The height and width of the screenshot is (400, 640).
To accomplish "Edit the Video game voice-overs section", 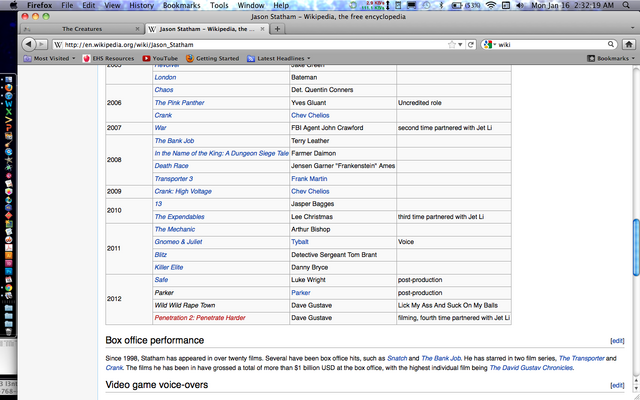I will [x=617, y=385].
